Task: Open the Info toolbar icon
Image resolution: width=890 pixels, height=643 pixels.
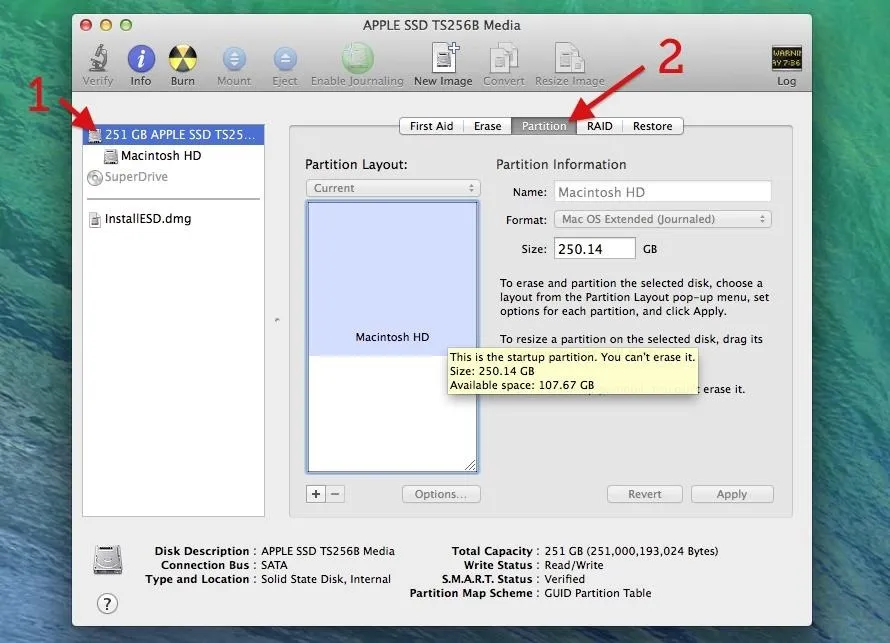Action: [x=141, y=58]
